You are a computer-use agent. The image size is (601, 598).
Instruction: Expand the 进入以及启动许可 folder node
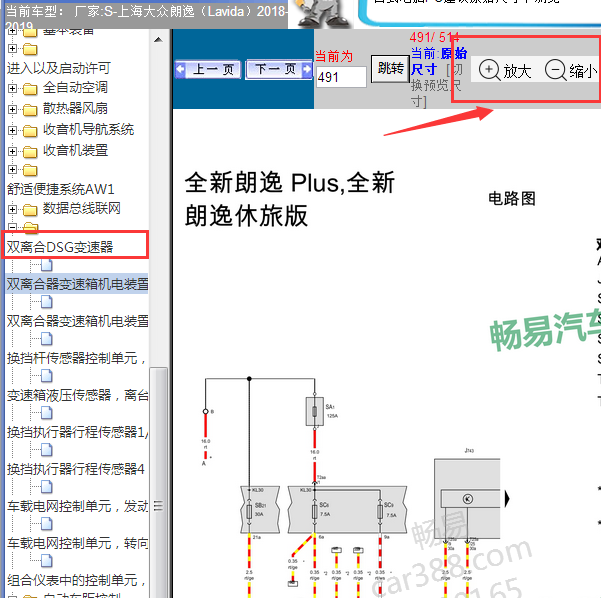click(12, 49)
